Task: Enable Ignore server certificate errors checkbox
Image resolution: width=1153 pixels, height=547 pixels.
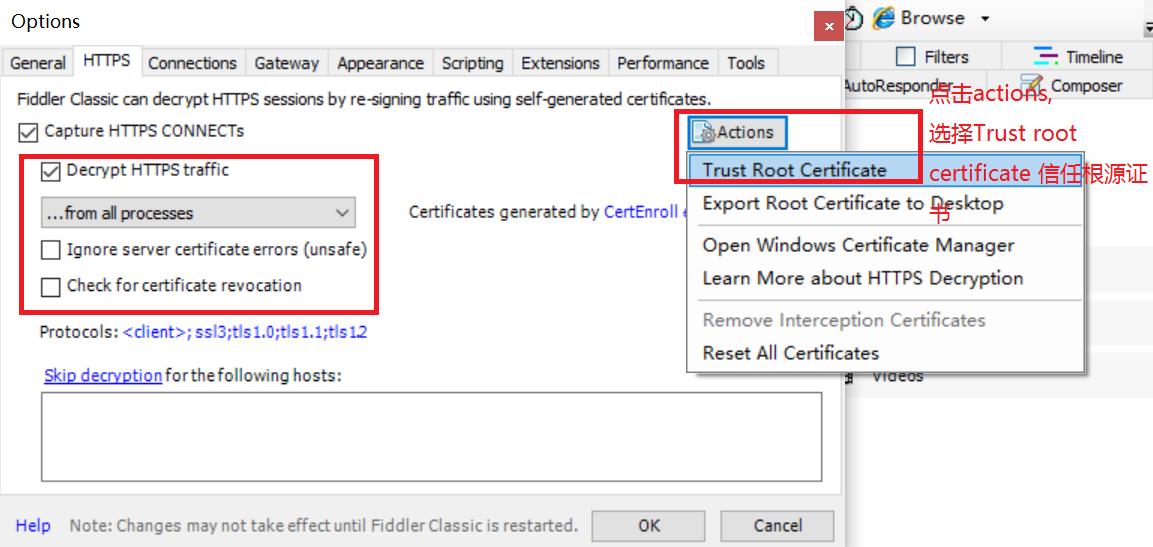Action: click(51, 251)
